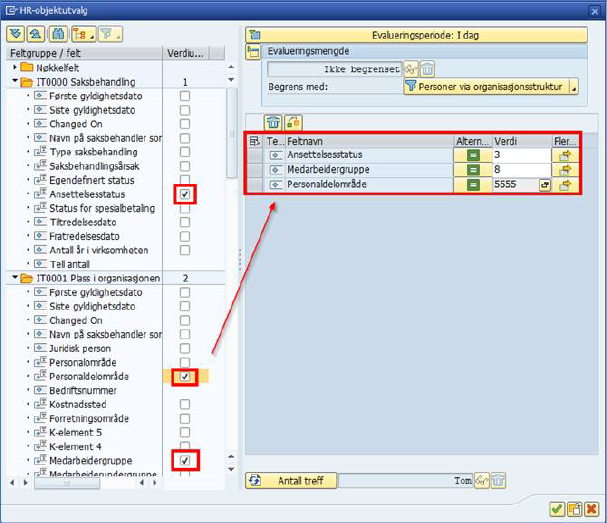Click the yellow copy icon at bottom
607x523 pixels.
tap(574, 509)
